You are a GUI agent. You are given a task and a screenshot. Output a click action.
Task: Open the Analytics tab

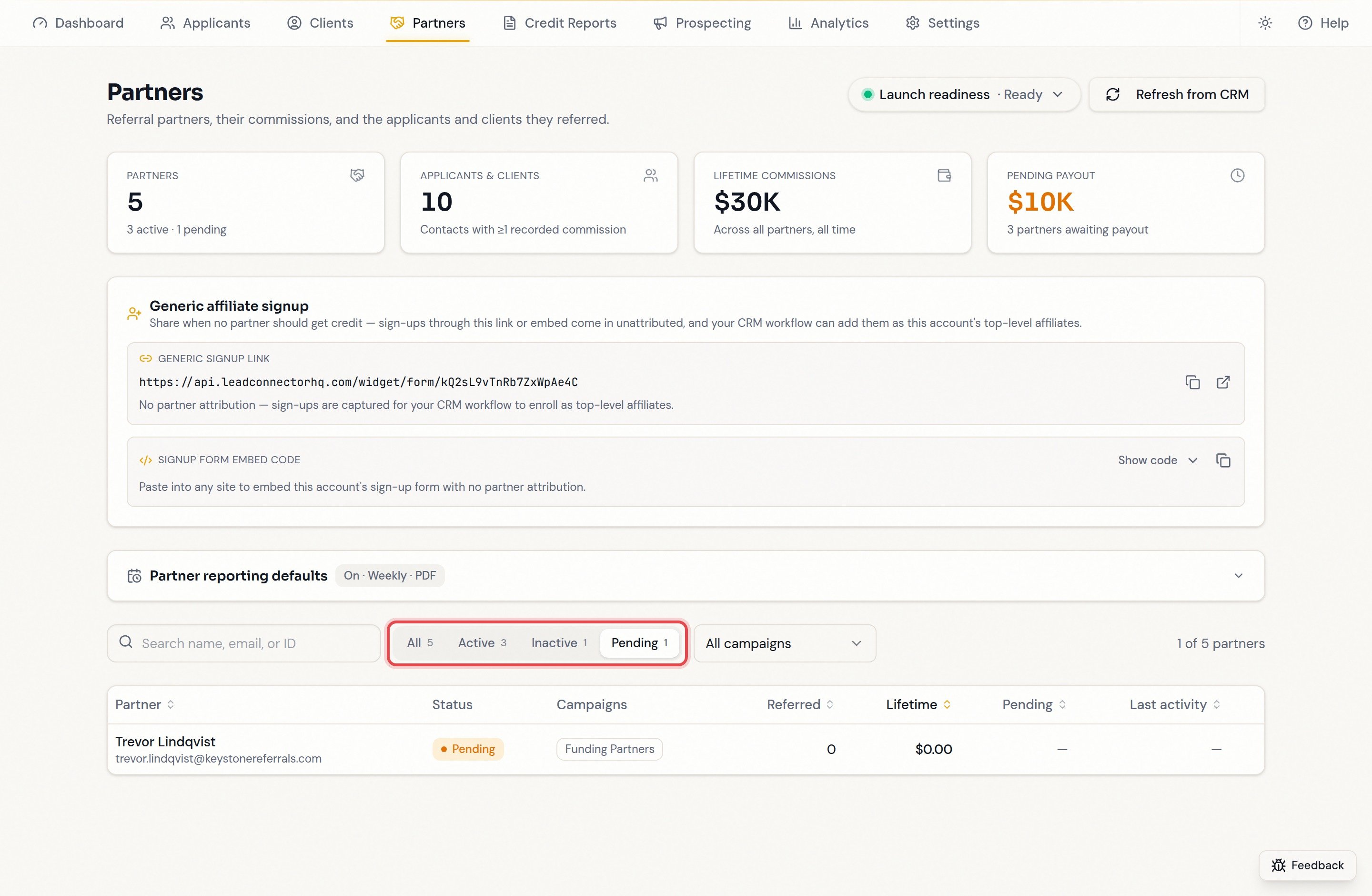[828, 23]
